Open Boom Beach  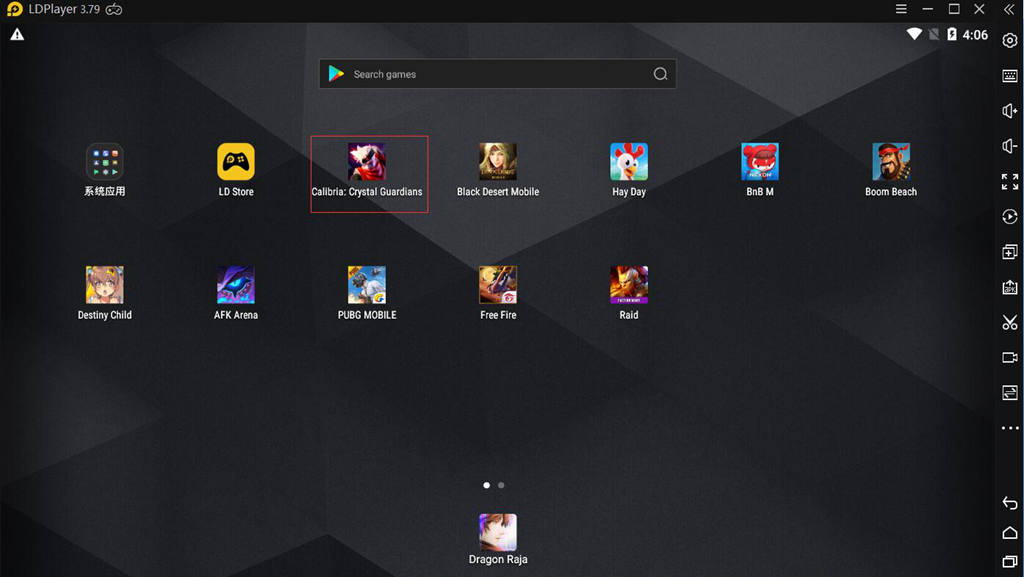point(891,162)
